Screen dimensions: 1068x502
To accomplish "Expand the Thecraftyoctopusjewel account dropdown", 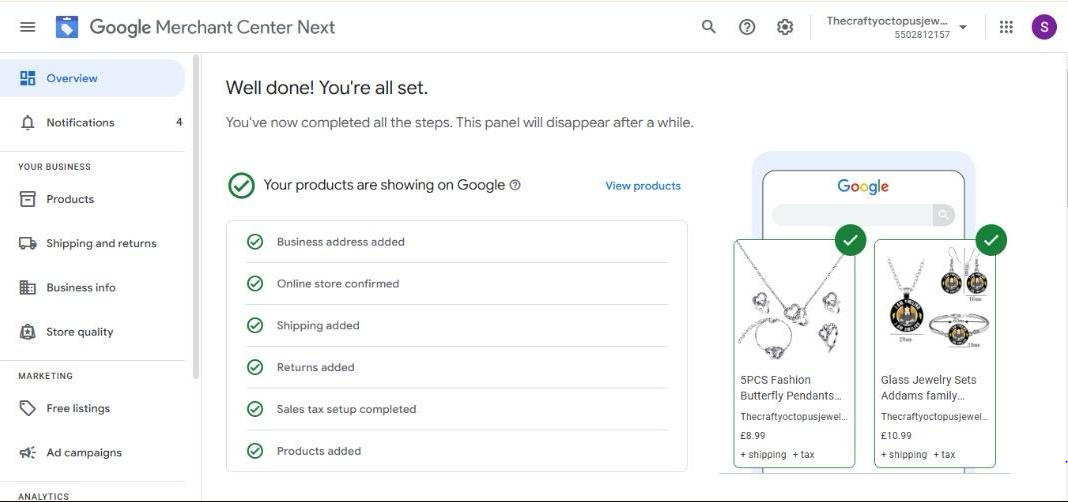I will pyautogui.click(x=962, y=27).
